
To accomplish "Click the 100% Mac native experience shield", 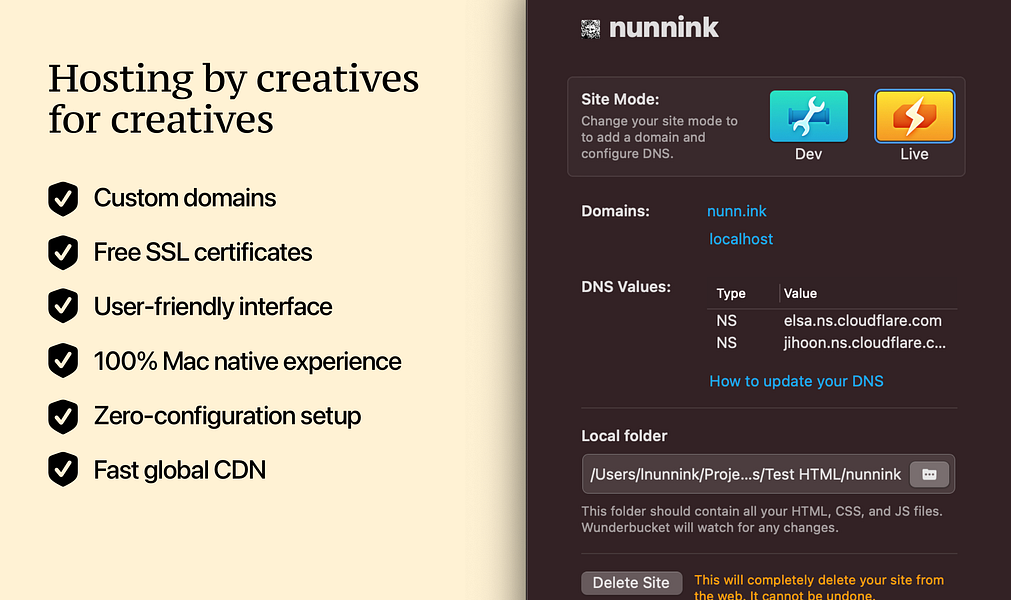I will point(63,360).
